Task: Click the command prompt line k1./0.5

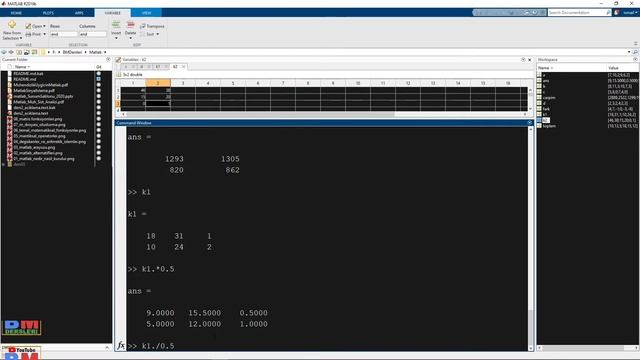Action: pyautogui.click(x=151, y=346)
